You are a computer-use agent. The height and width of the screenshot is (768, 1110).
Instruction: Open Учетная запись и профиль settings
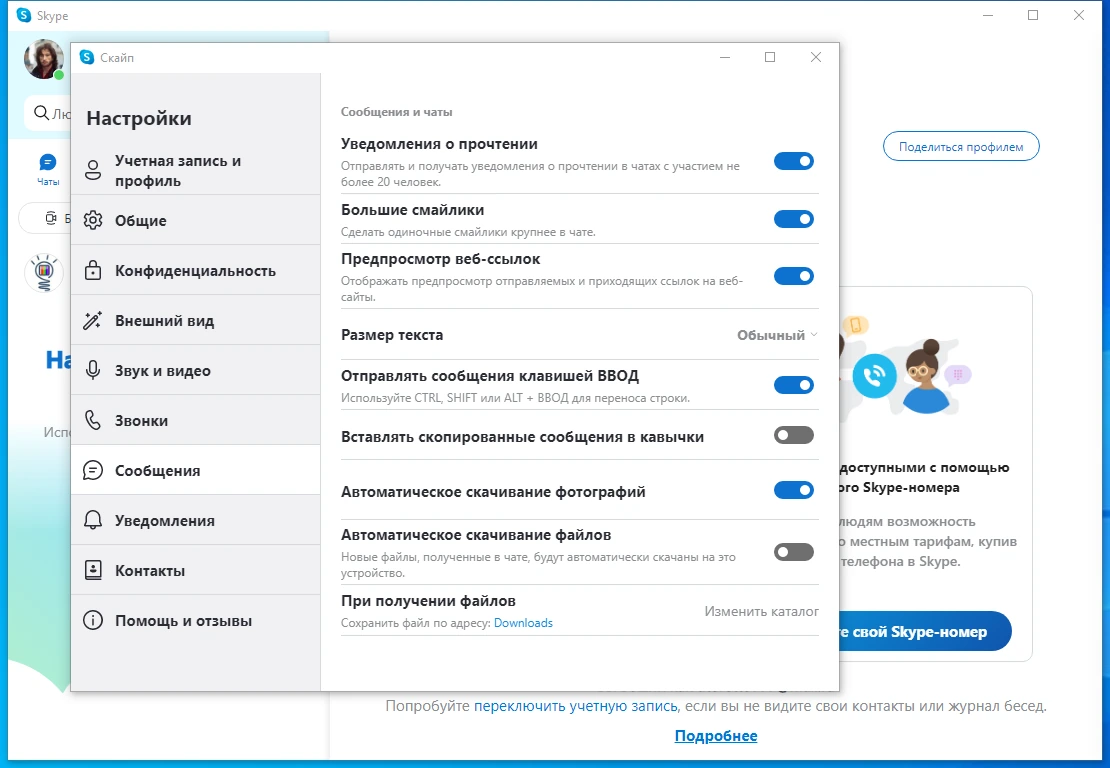(196, 171)
